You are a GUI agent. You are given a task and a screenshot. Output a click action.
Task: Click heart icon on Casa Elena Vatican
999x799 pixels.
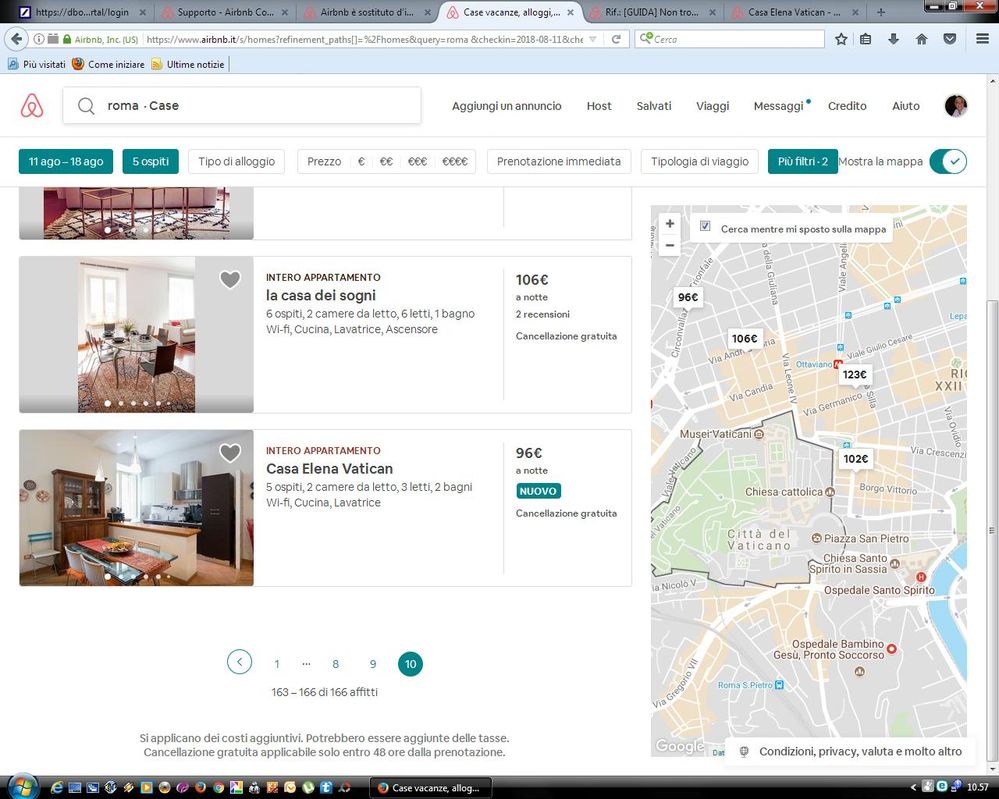pos(230,453)
